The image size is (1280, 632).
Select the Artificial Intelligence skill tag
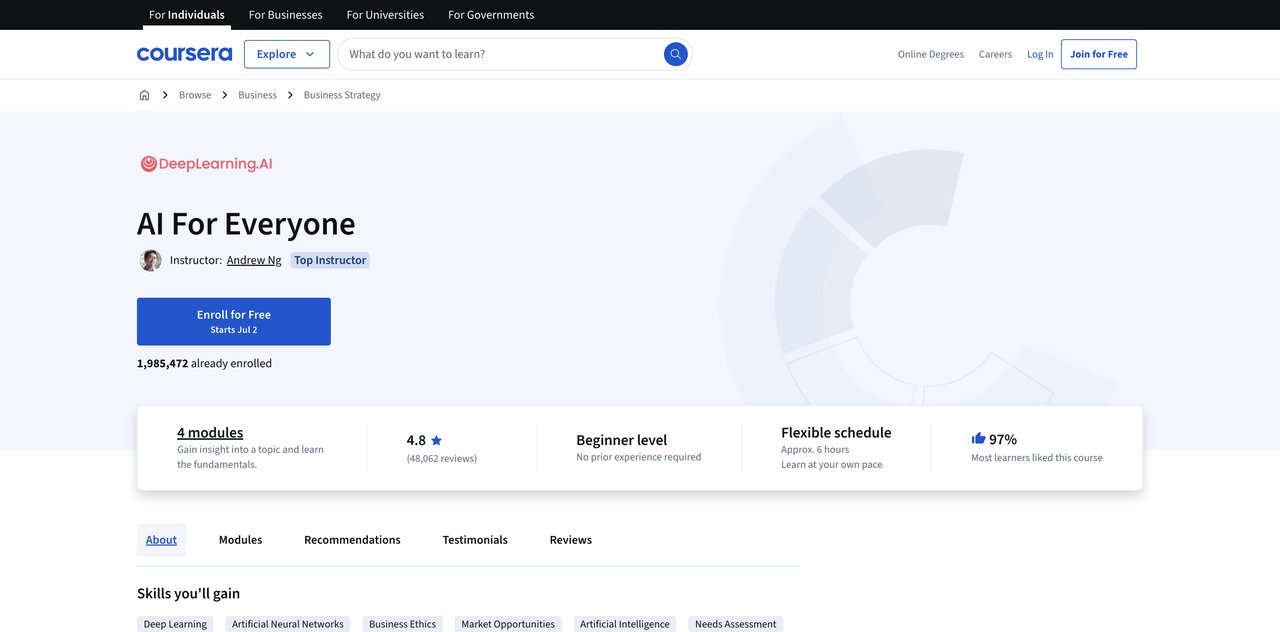[625, 624]
